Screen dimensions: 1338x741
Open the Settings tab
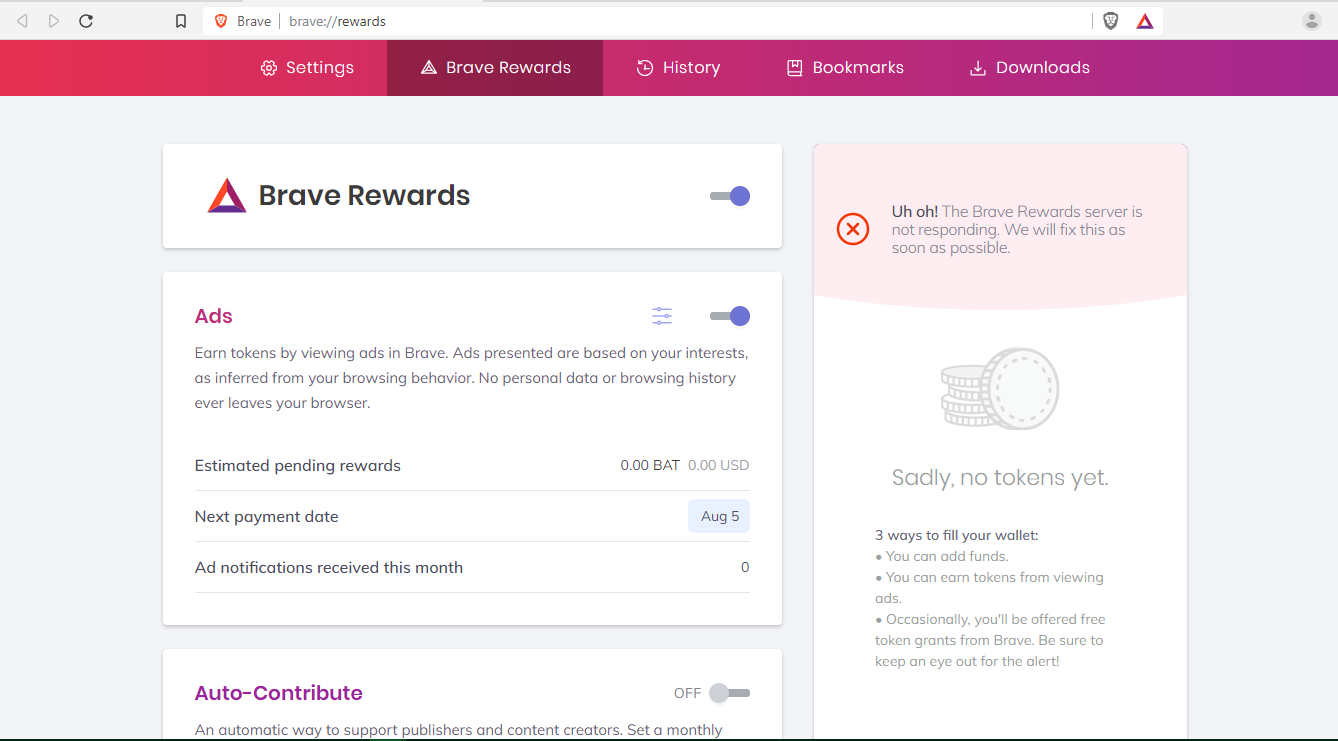307,68
